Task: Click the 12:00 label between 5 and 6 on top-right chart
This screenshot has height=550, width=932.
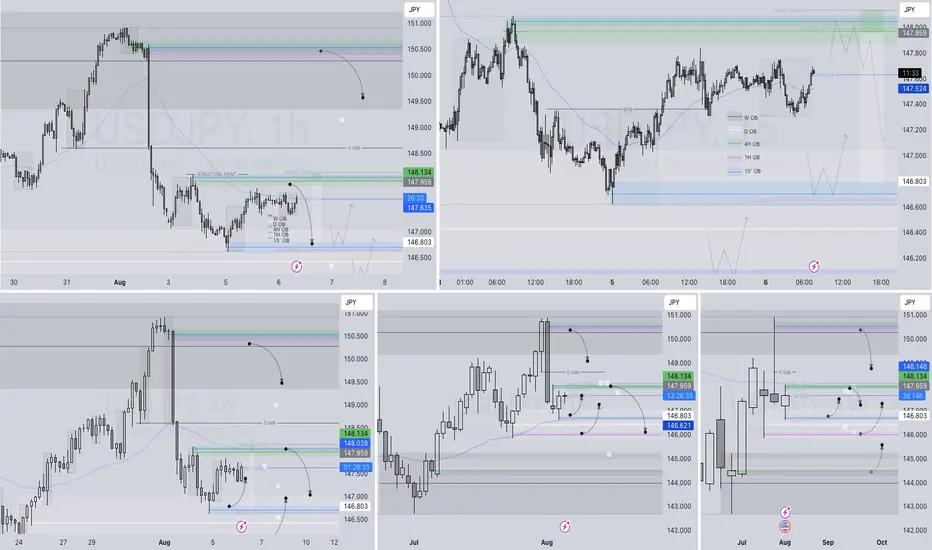Action: (x=689, y=282)
